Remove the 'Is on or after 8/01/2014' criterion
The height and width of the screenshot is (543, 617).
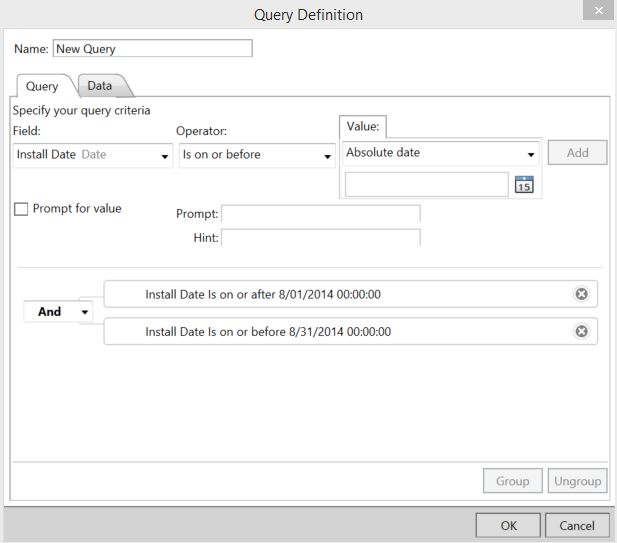(x=582, y=294)
